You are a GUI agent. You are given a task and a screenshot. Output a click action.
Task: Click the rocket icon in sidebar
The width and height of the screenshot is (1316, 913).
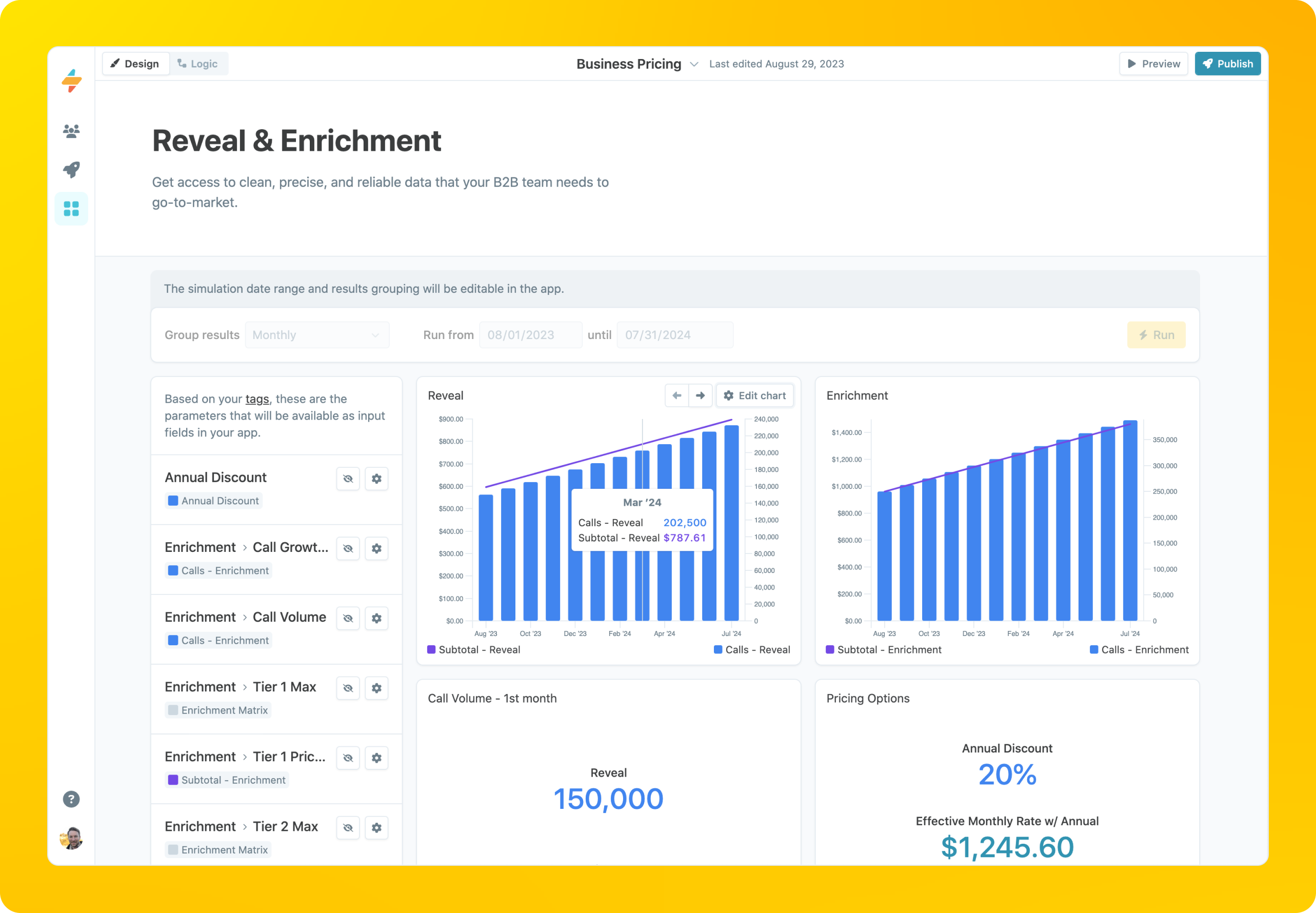[x=71, y=169]
